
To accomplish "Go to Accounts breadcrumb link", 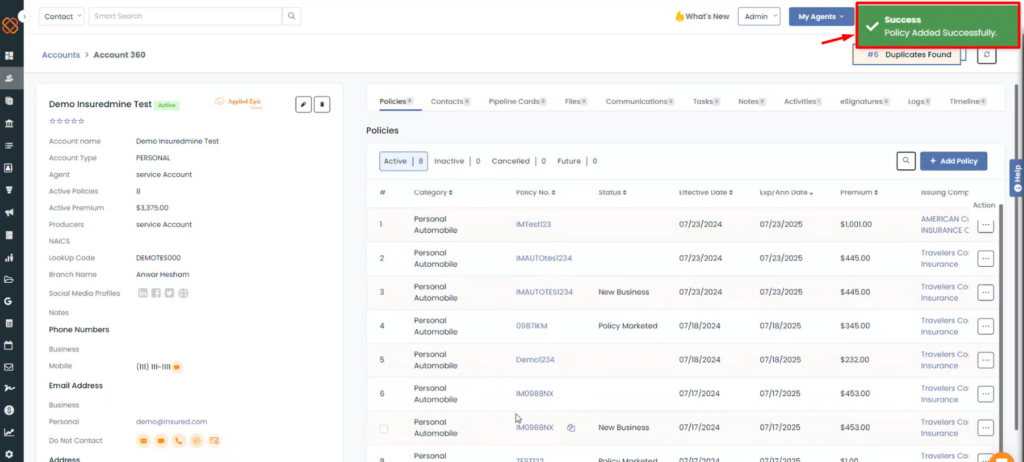I will 61,55.
